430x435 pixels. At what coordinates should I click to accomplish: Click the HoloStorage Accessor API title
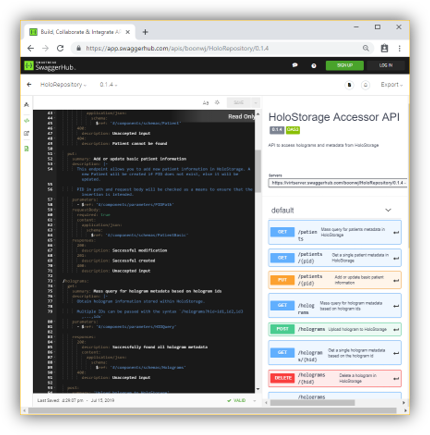(x=334, y=117)
